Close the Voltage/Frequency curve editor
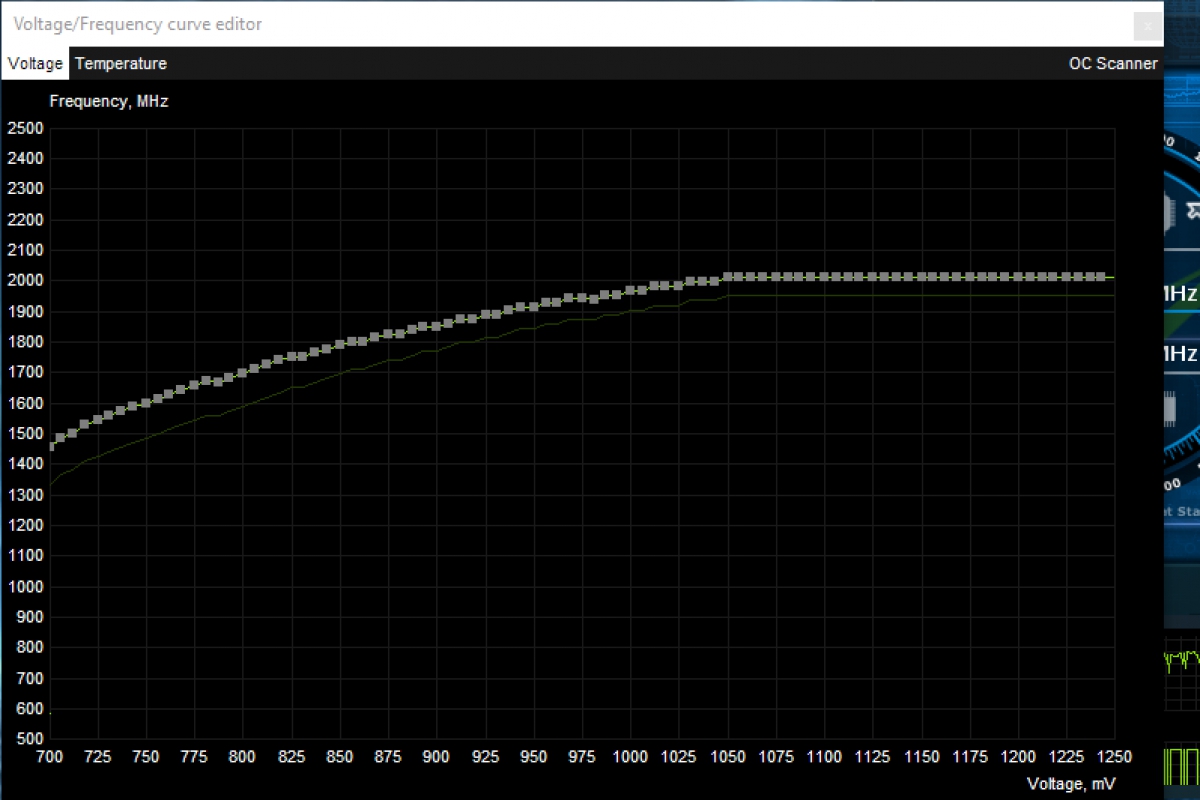The height and width of the screenshot is (800, 1200). tap(1147, 25)
